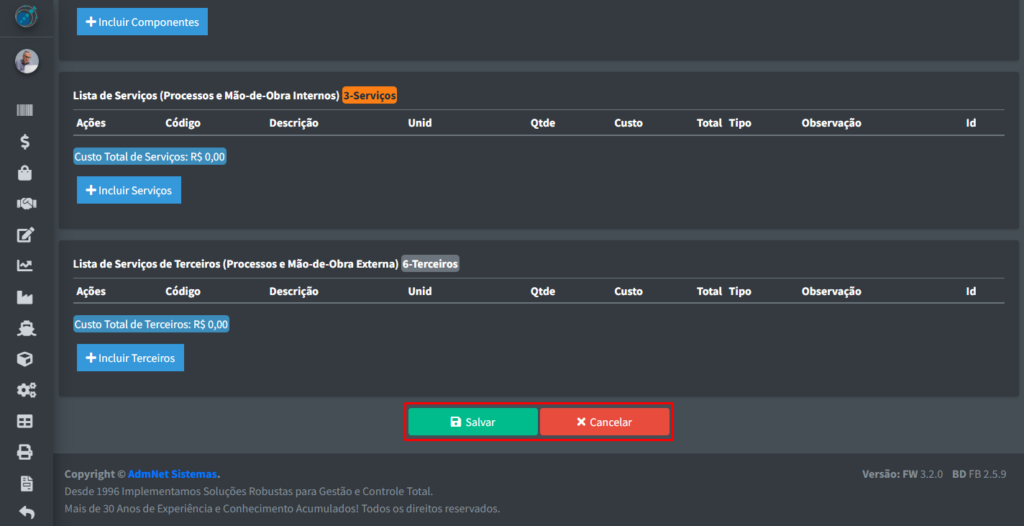Click the table grid sidebar icon
The height and width of the screenshot is (526, 1024).
[x=26, y=421]
